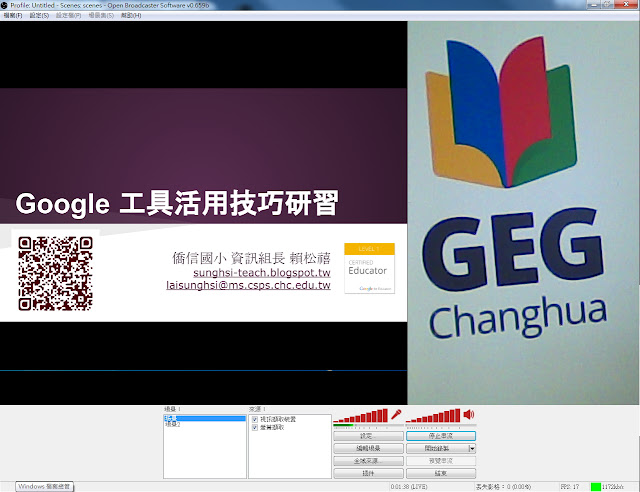Start recording with 開始錄製

pyautogui.click(x=437, y=449)
